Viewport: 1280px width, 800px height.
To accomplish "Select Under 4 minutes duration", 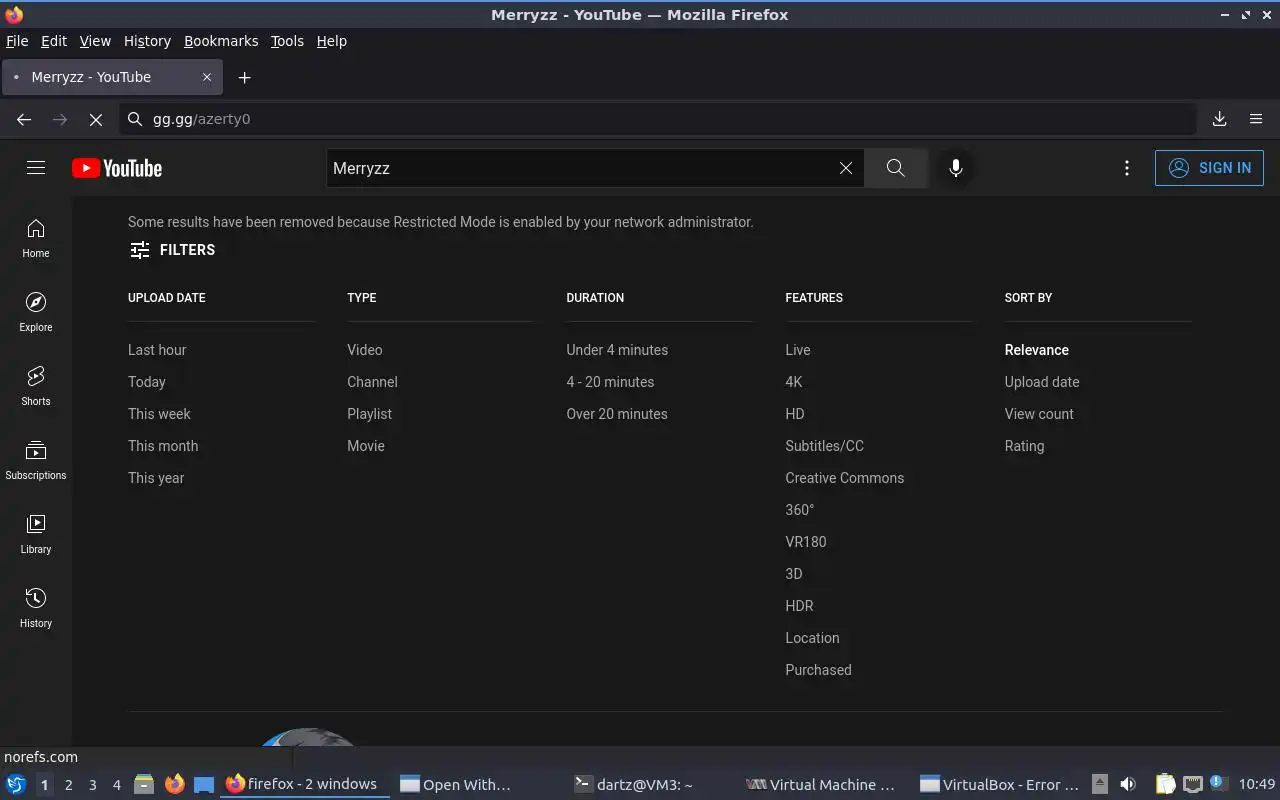I will [617, 350].
